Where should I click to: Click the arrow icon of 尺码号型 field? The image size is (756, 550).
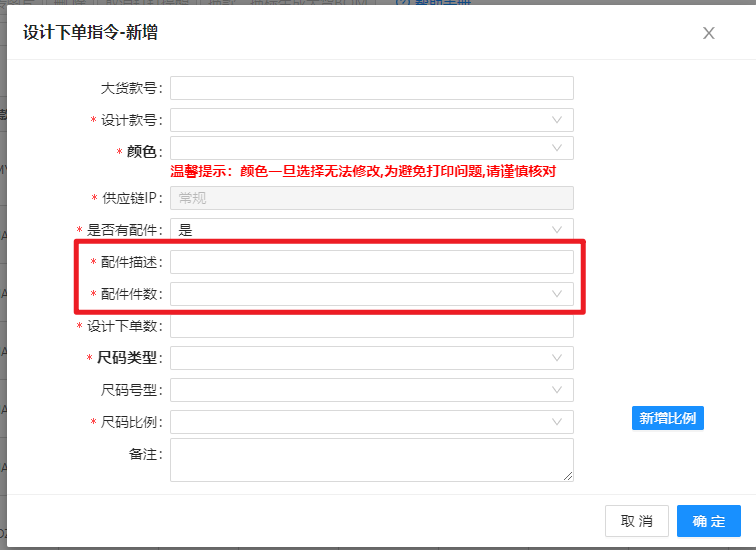[x=557, y=390]
